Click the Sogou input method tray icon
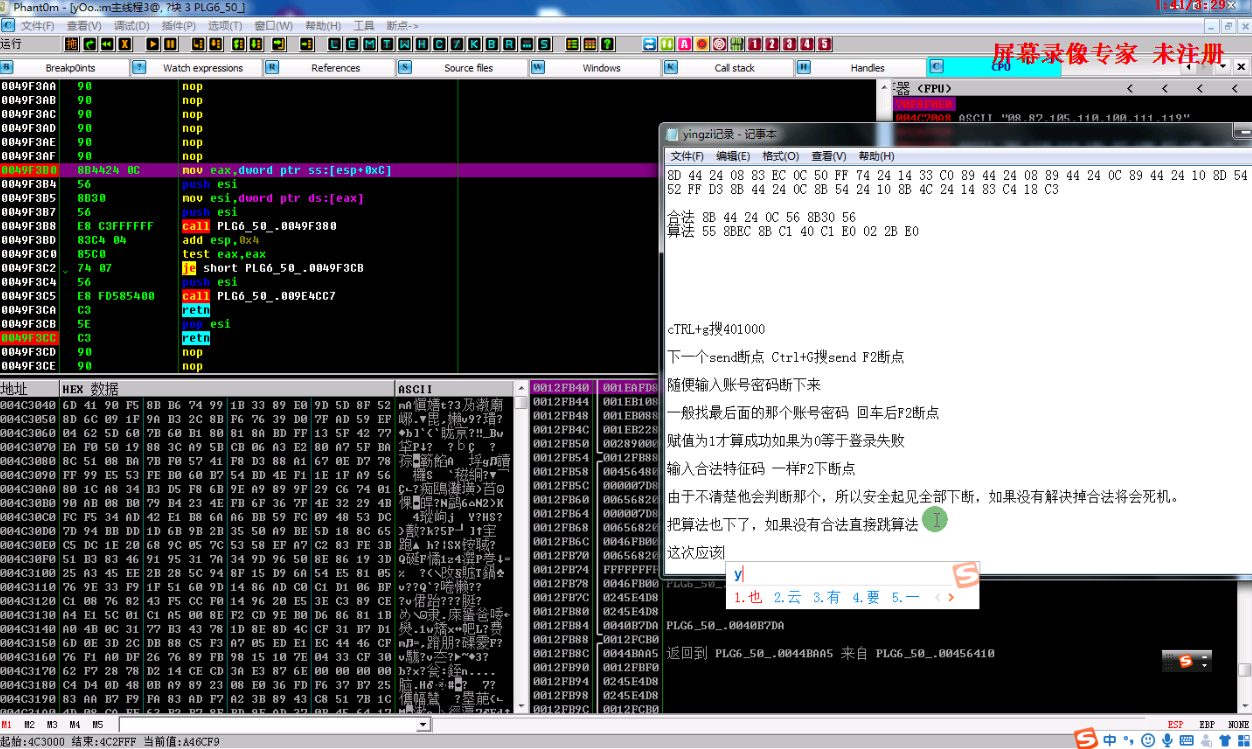1252x749 pixels. (1085, 739)
